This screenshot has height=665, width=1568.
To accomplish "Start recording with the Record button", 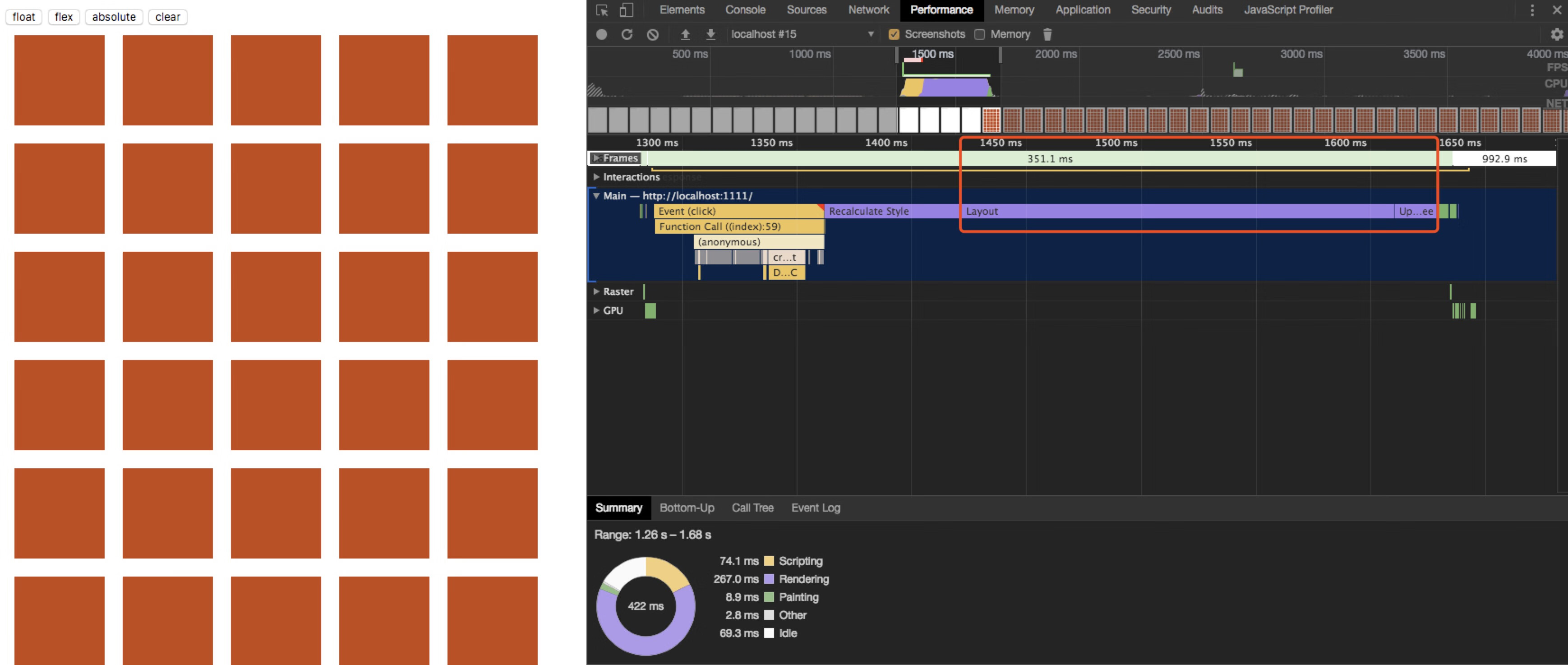I will [601, 34].
